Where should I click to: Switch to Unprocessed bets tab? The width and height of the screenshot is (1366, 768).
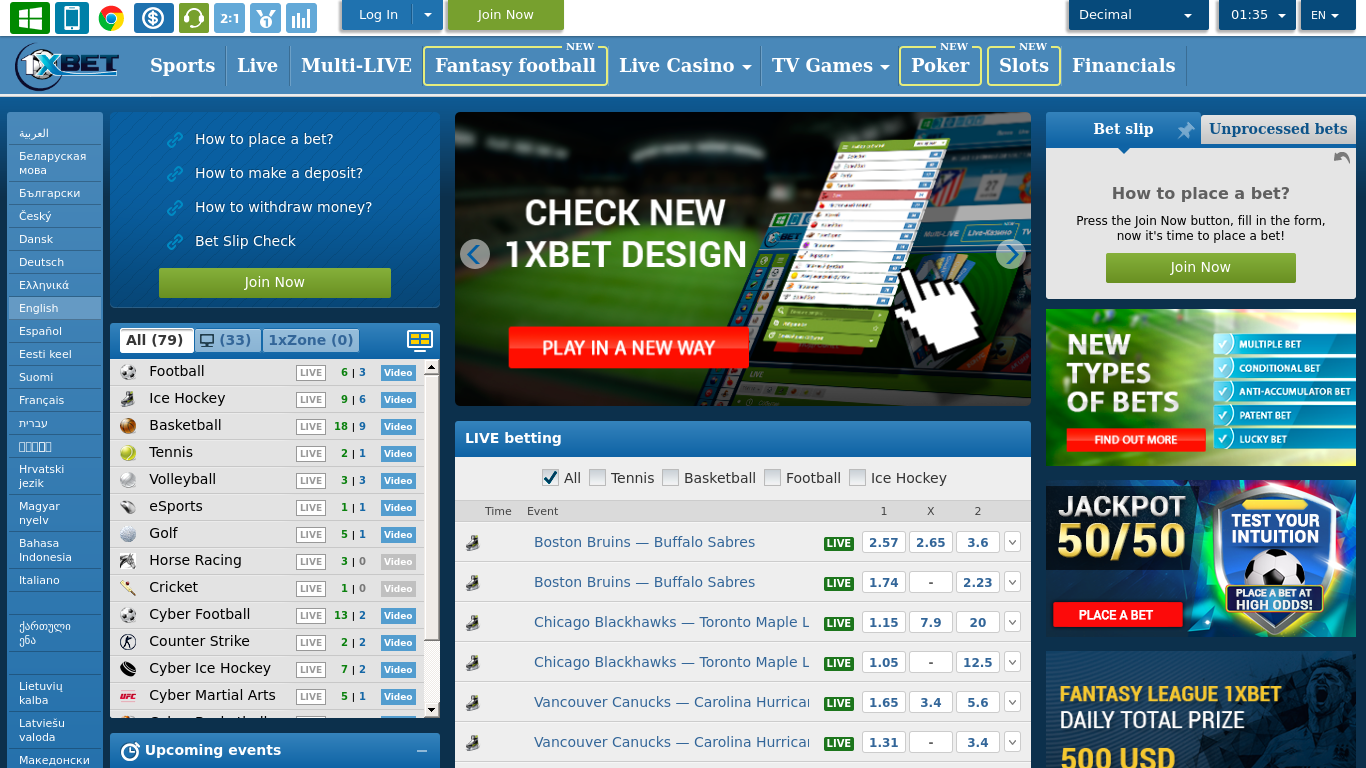coord(1278,129)
